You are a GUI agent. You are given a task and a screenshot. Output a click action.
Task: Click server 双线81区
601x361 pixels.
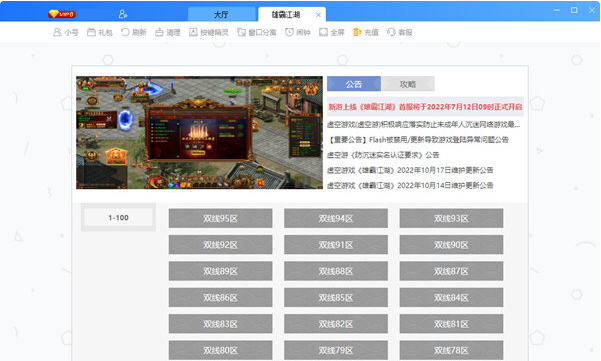[451, 324]
